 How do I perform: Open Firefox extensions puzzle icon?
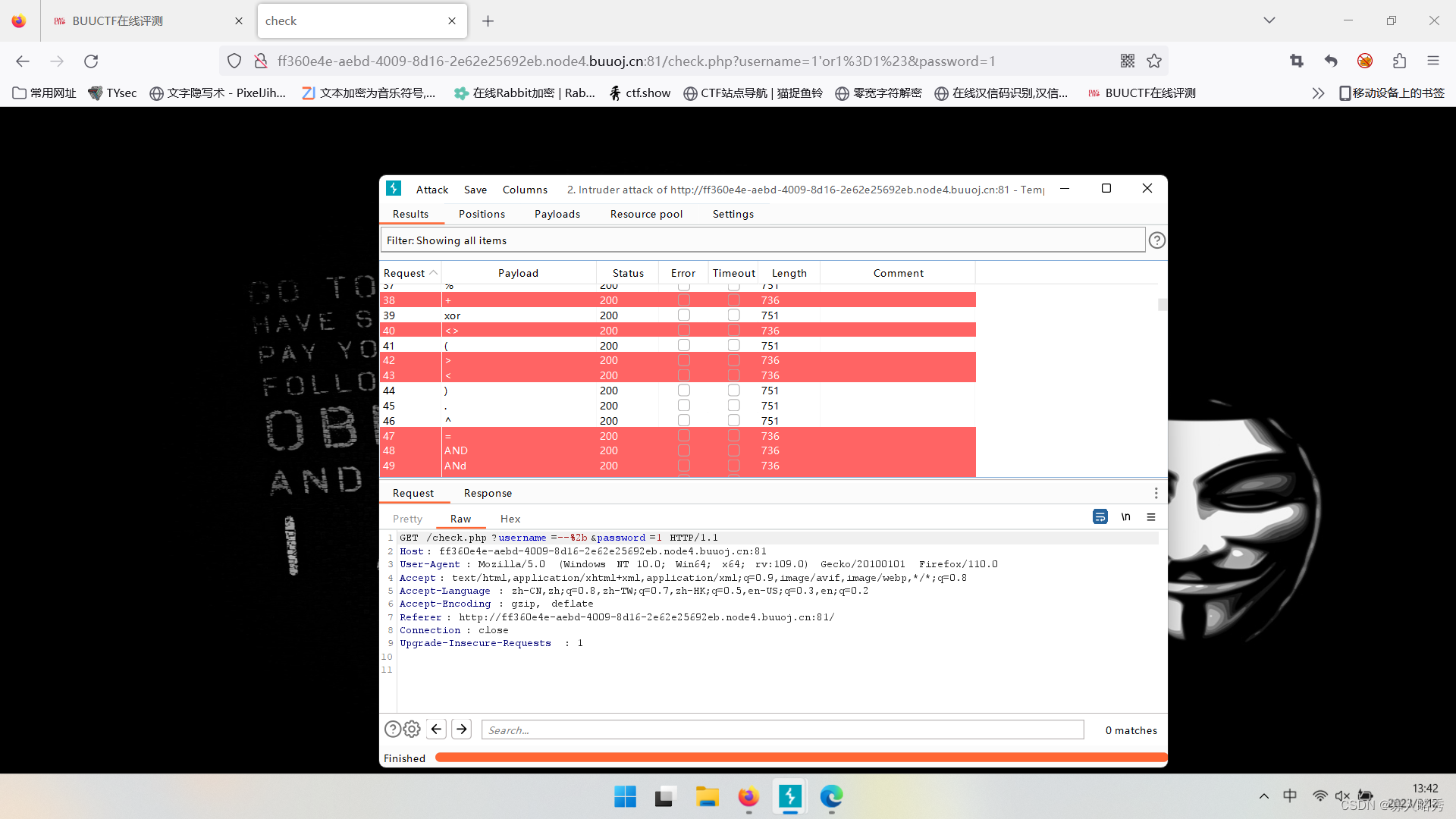coord(1399,61)
